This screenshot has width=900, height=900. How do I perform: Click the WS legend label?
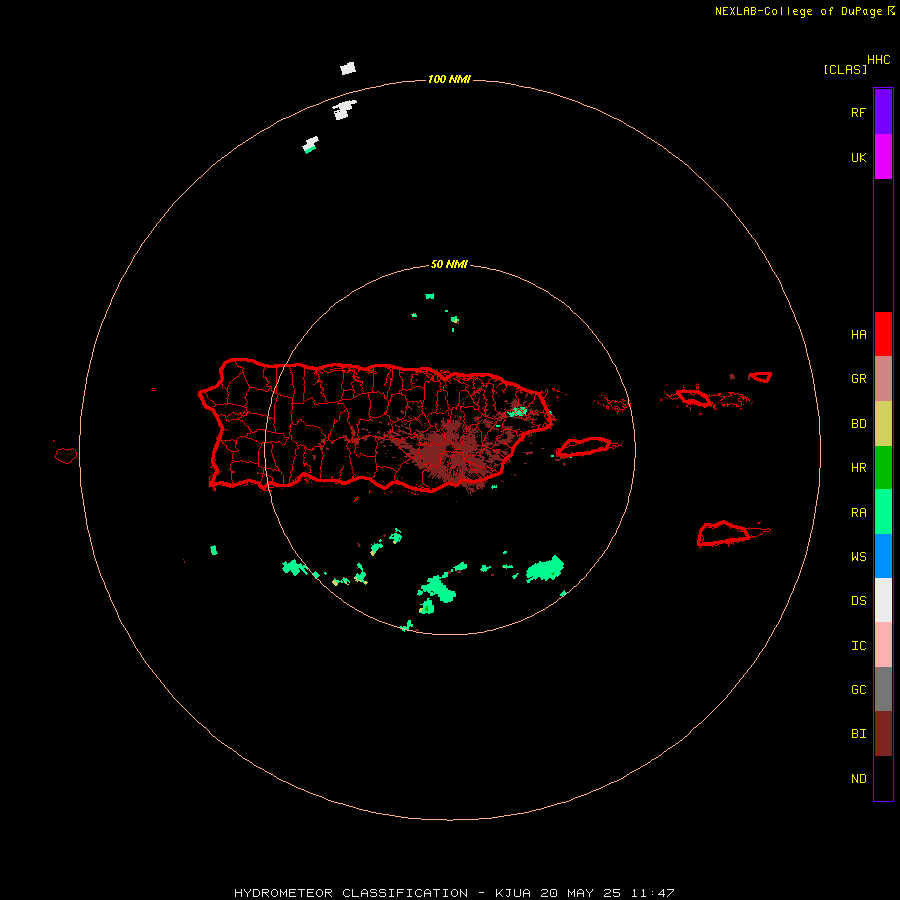(x=858, y=556)
